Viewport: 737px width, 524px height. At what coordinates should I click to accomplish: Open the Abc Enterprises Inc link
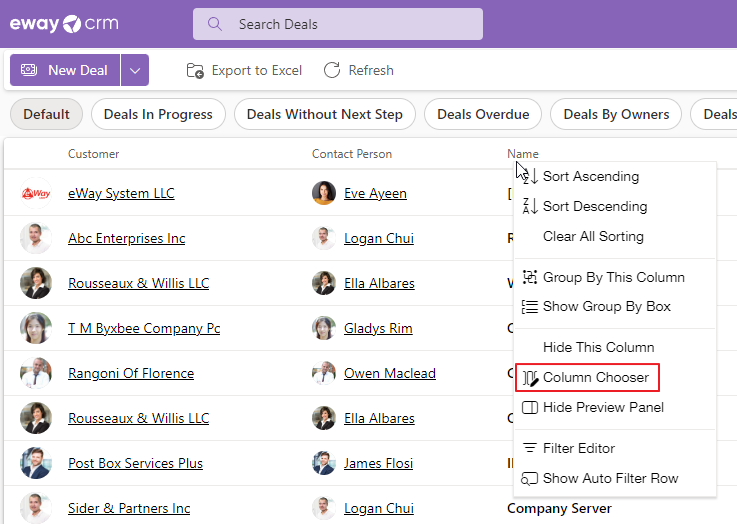[126, 238]
